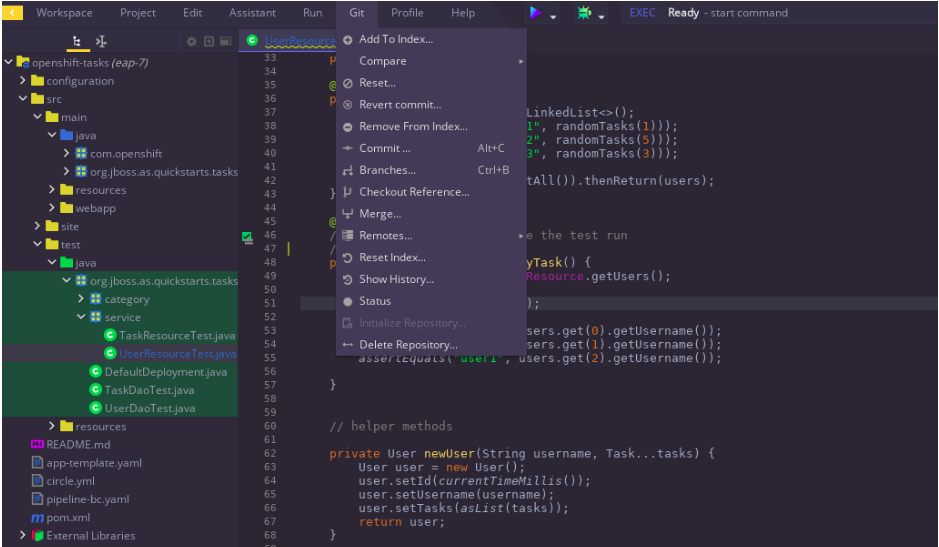The width and height of the screenshot is (939, 547).
Task: Choose Merge... option
Action: pos(431,214)
